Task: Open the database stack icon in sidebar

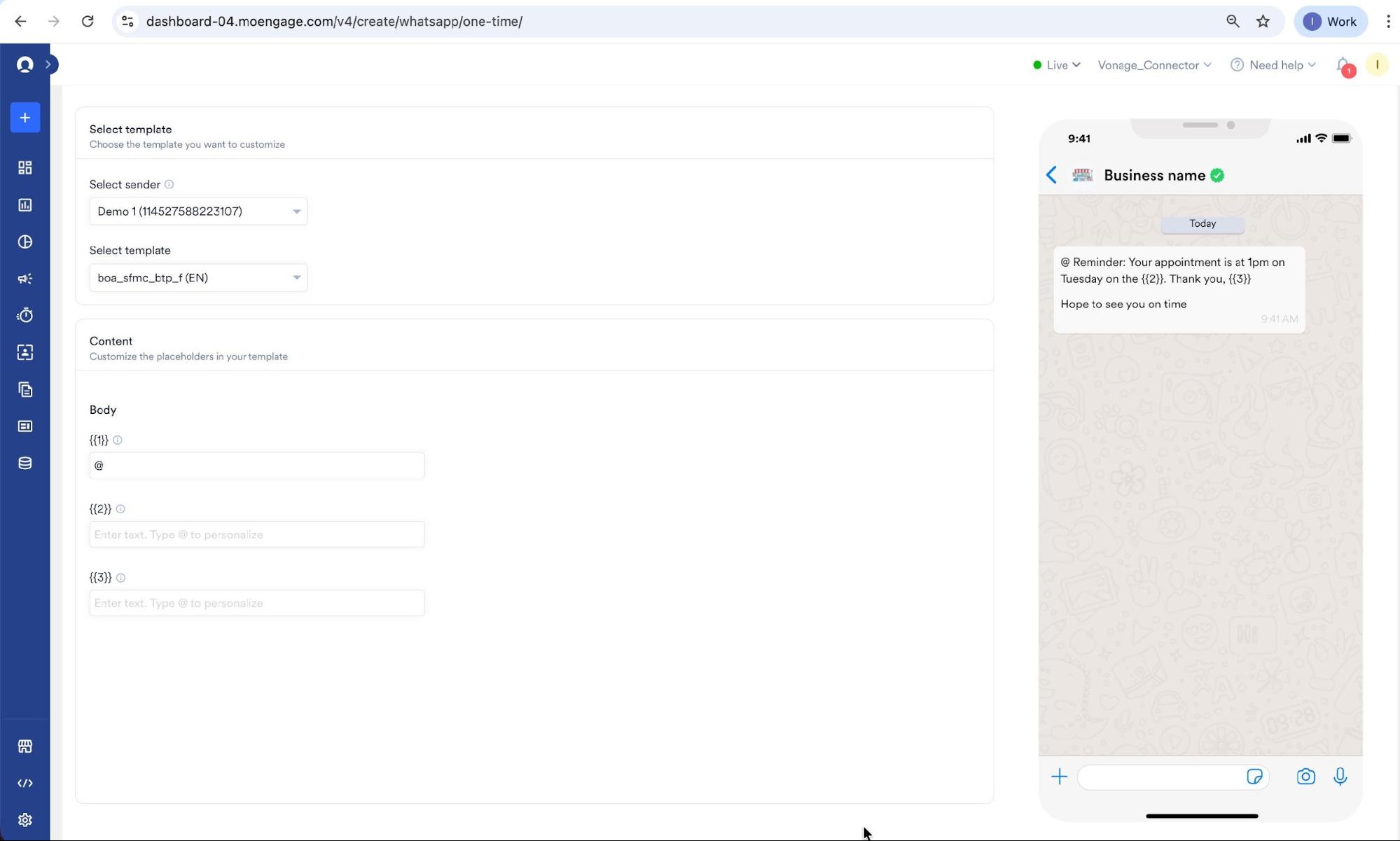Action: coord(25,463)
